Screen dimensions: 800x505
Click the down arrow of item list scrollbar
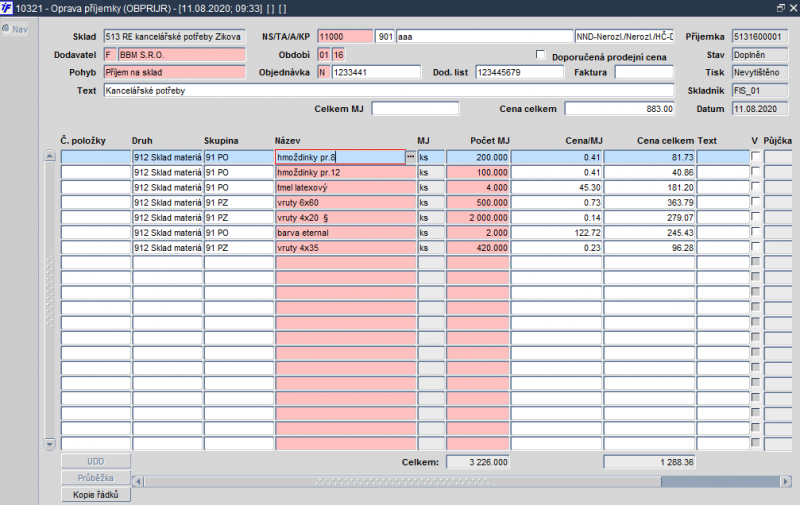(49, 444)
